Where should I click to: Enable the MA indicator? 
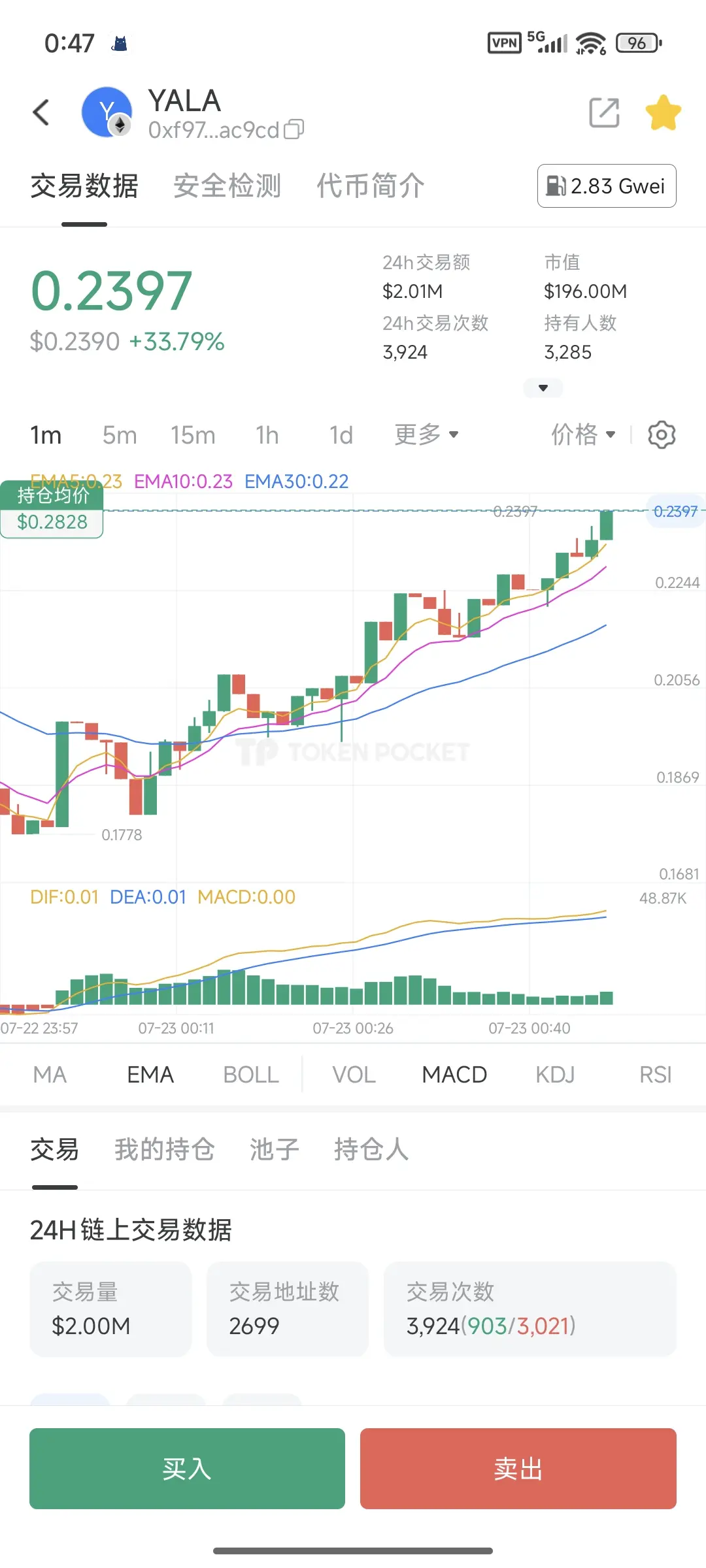click(50, 1075)
